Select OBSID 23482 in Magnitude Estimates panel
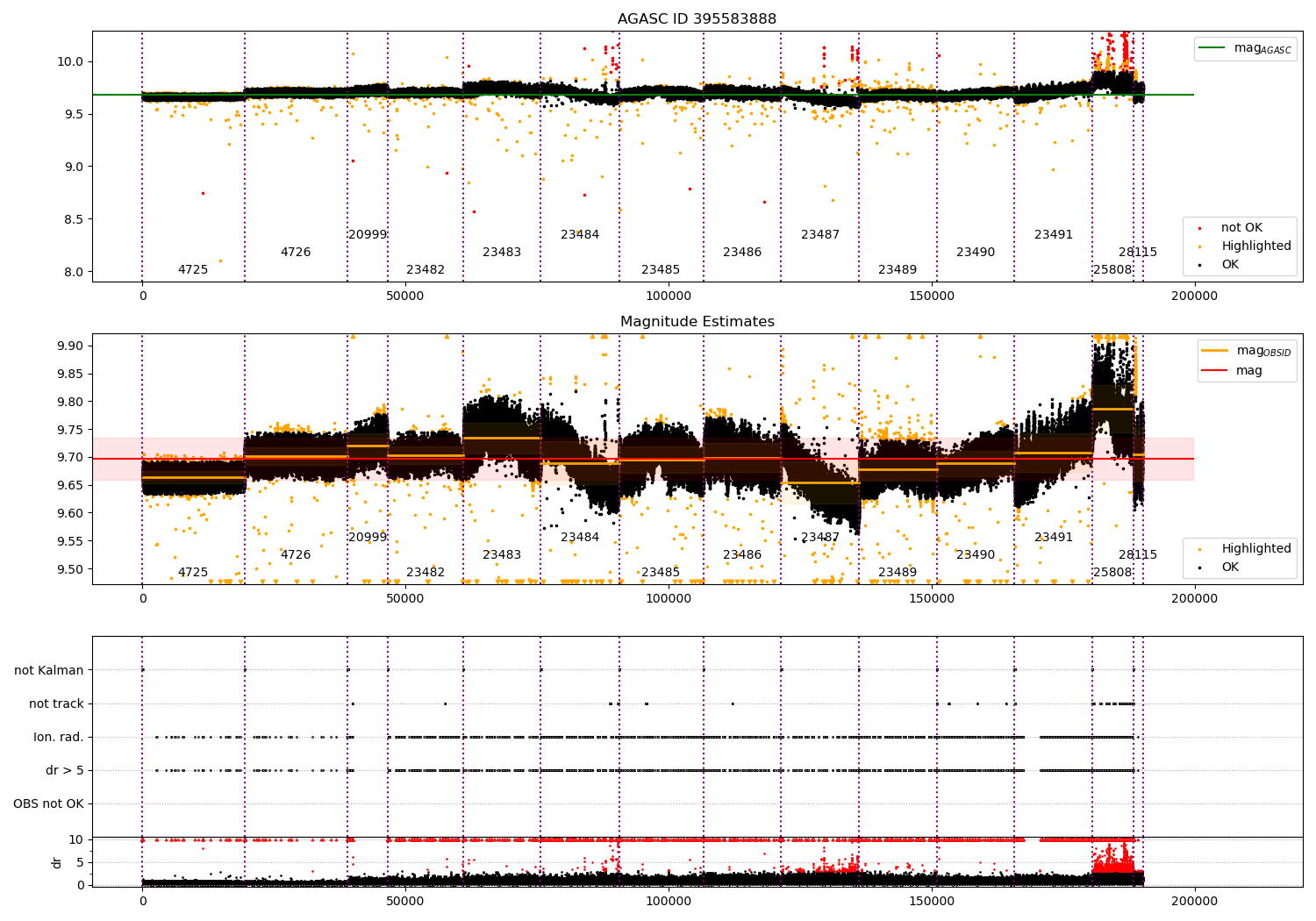 pos(426,572)
